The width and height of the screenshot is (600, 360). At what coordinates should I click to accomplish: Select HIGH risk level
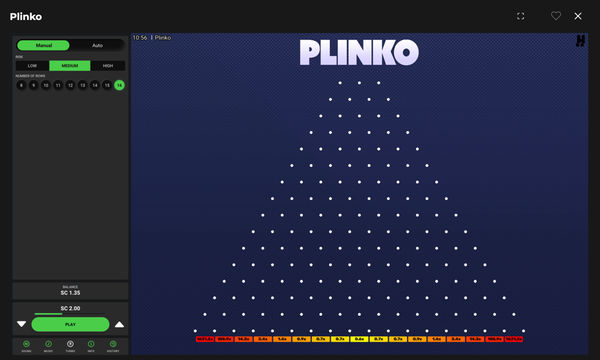108,66
